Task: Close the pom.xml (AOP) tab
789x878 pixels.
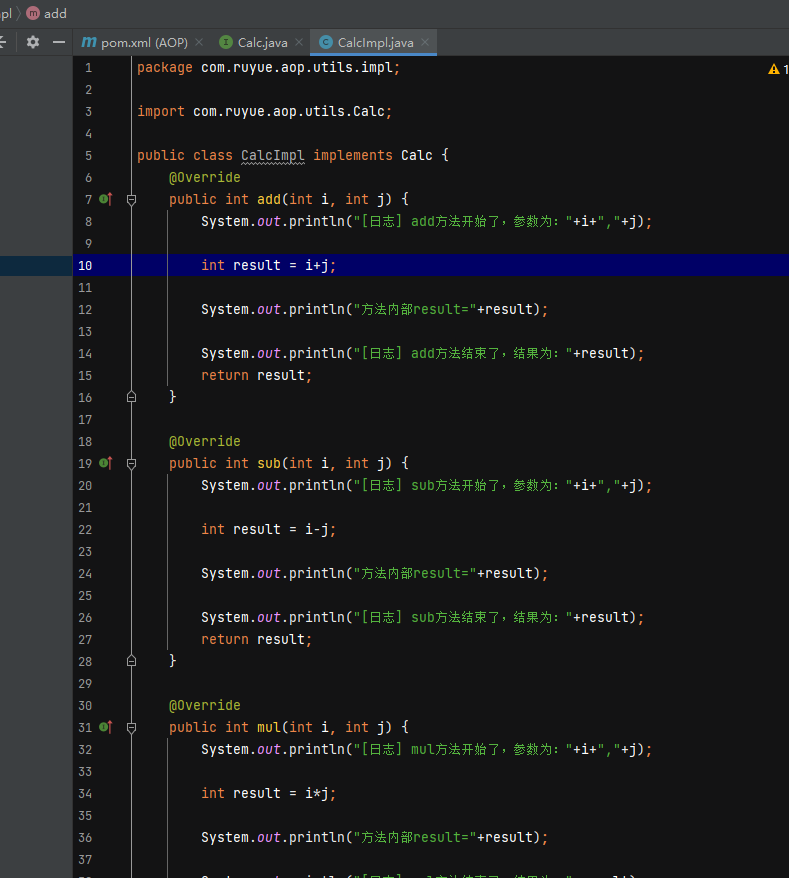Action: [x=198, y=42]
